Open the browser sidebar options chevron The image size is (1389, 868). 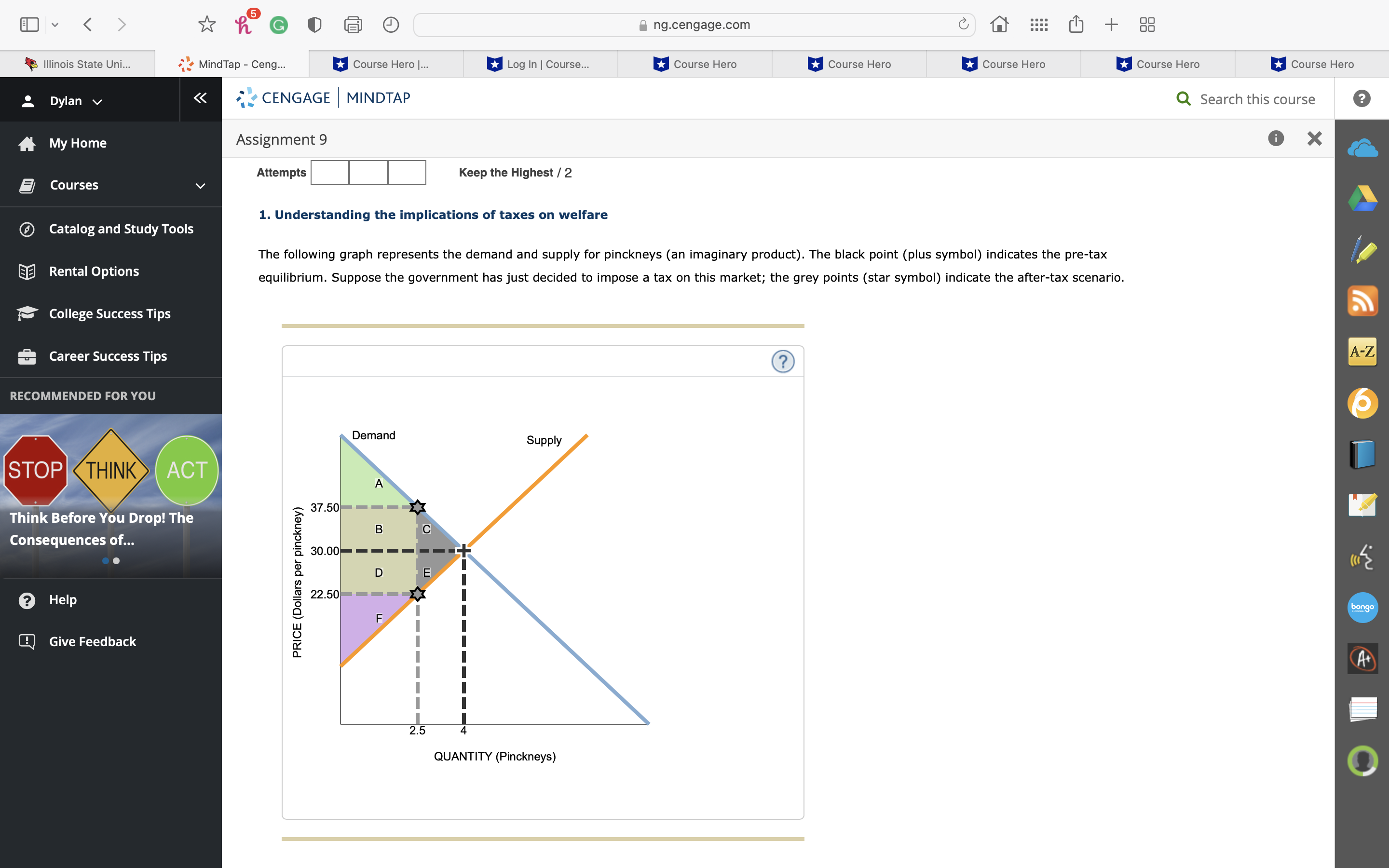coord(55,25)
